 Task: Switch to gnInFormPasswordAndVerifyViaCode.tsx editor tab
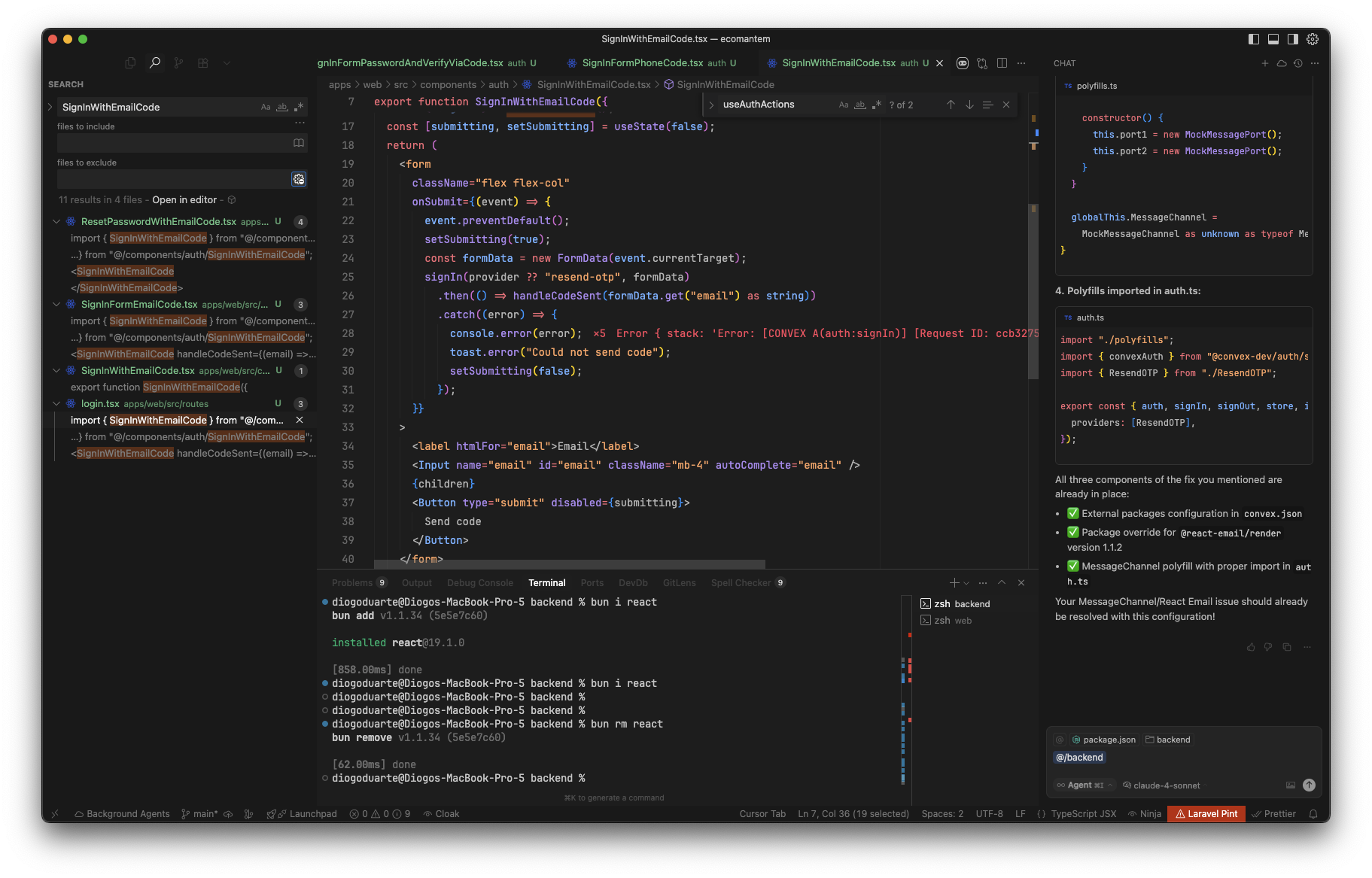[427, 63]
